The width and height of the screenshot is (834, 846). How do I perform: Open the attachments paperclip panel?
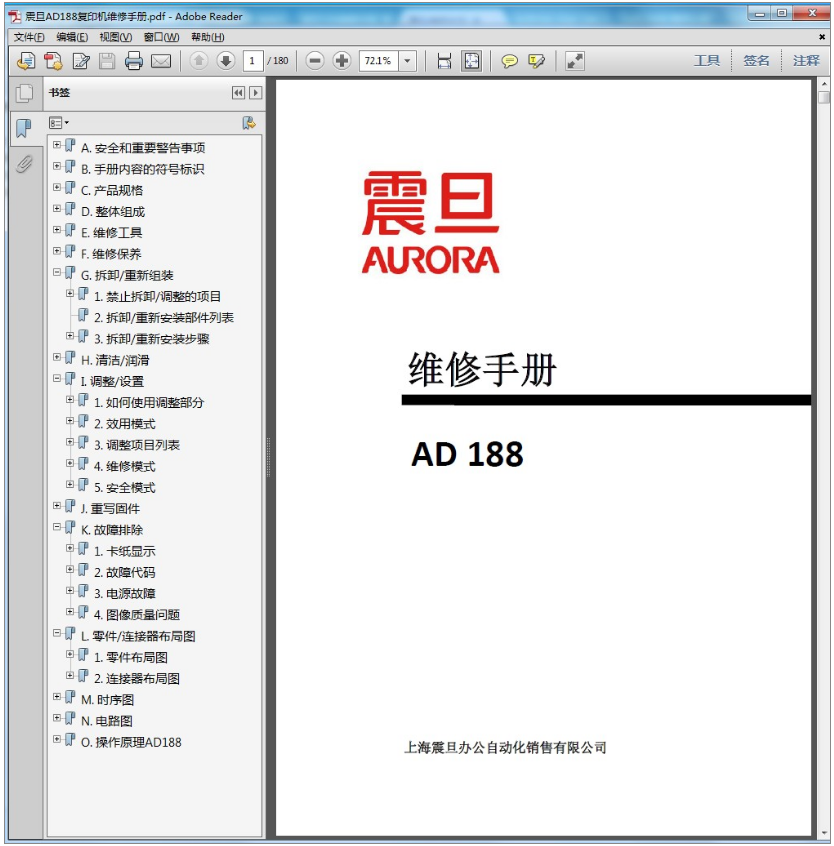[24, 163]
